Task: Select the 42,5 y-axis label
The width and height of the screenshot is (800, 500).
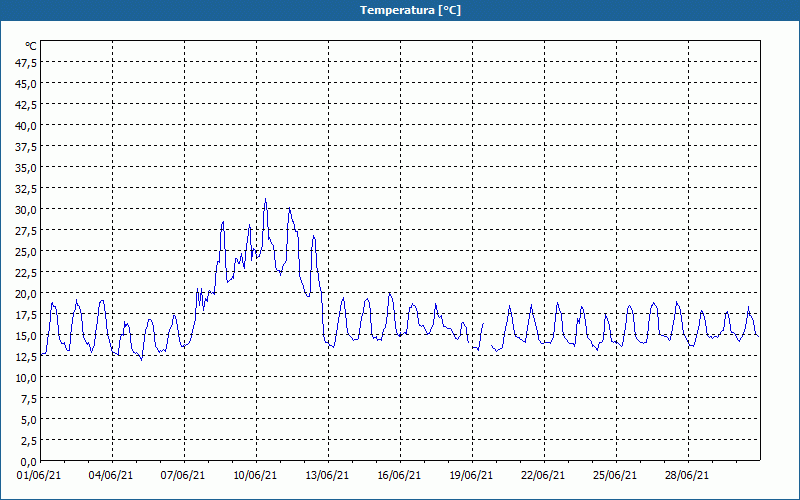Action: coord(27,105)
